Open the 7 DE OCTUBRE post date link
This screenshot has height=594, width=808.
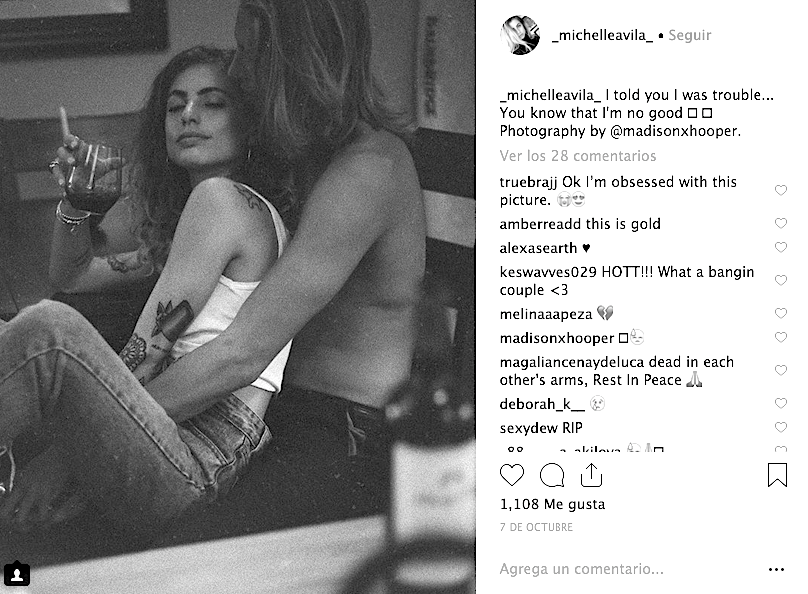537,527
